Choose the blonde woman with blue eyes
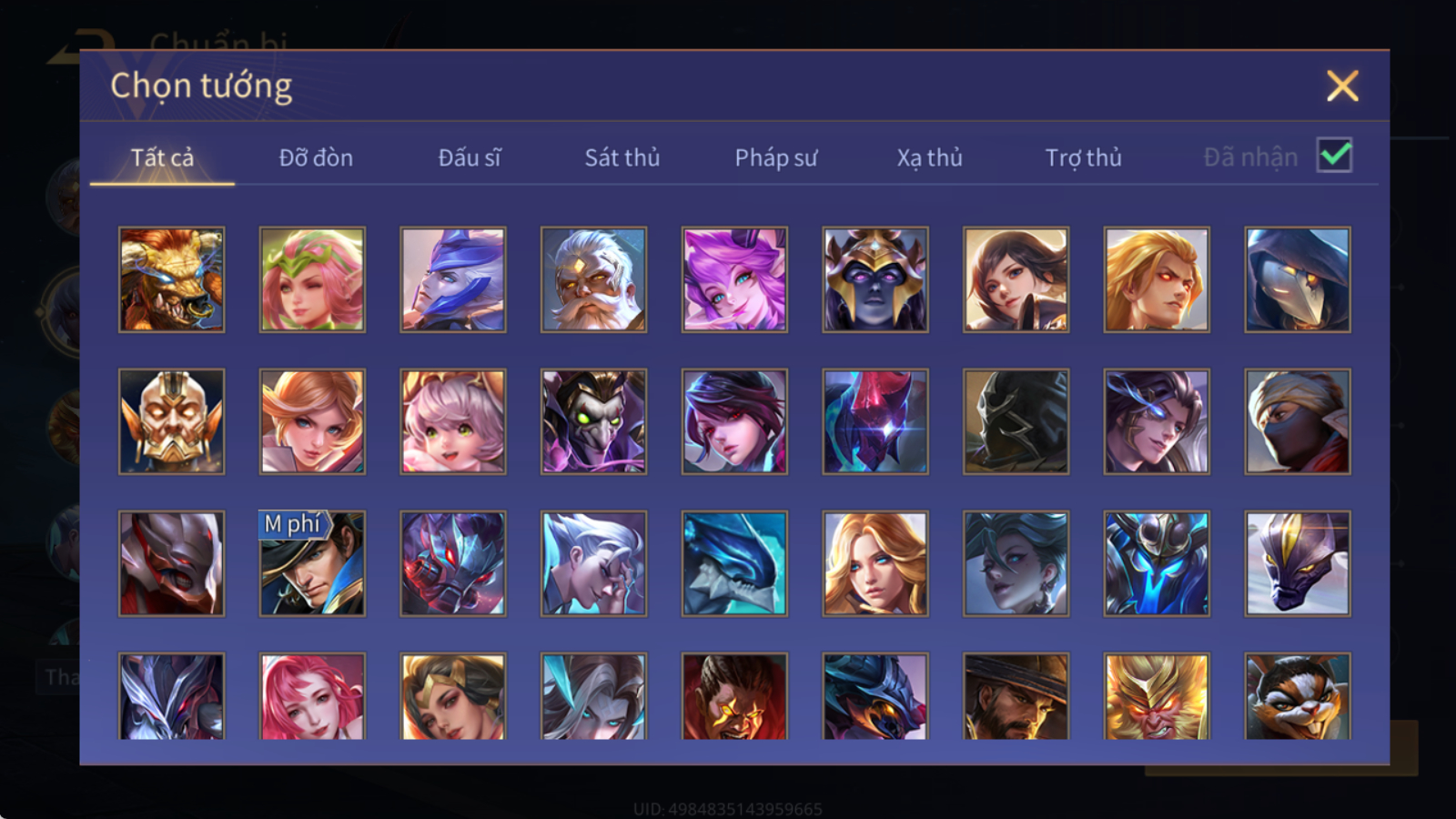Viewport: 1456px width, 819px height. [x=875, y=563]
